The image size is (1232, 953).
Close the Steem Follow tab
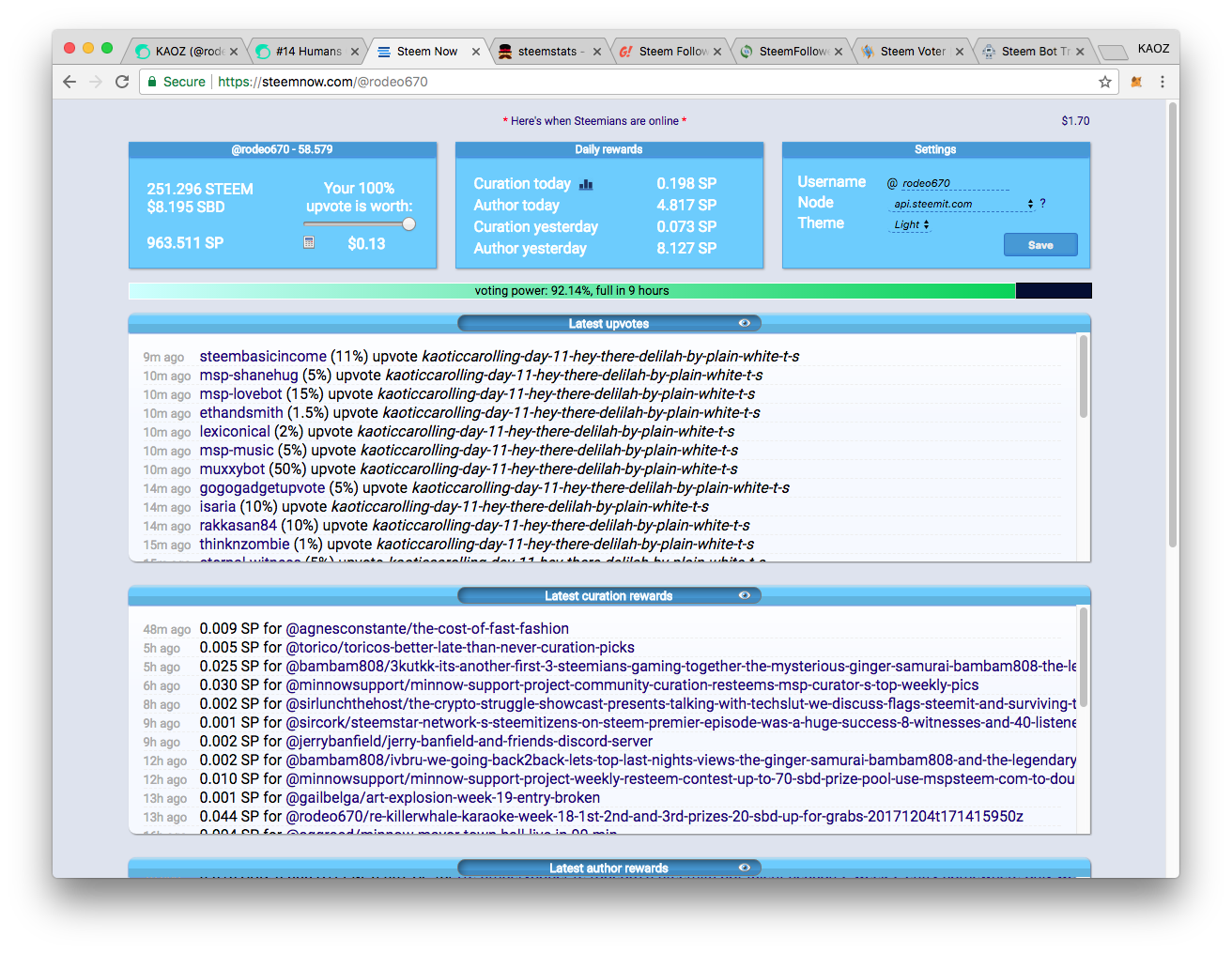pyautogui.click(x=717, y=52)
